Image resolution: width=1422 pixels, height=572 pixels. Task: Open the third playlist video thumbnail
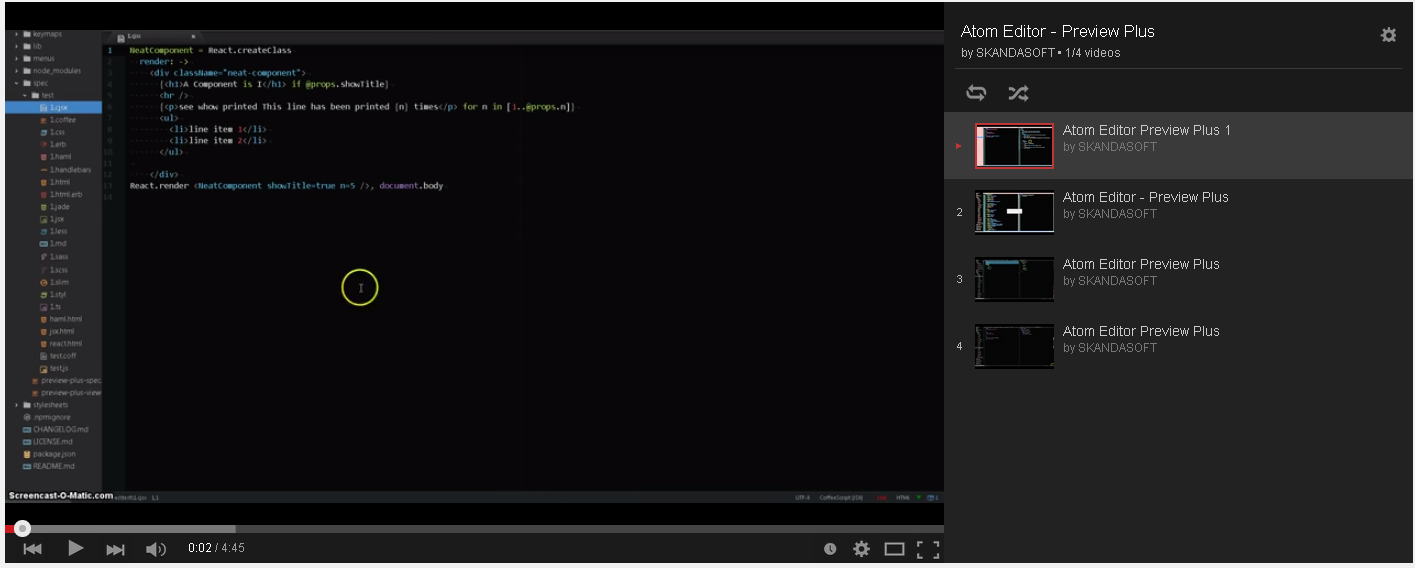(x=1014, y=279)
